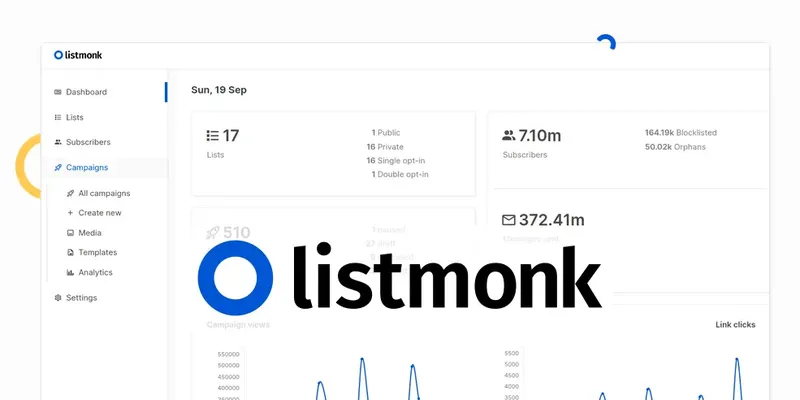Open the Subscribers menu item
The width and height of the screenshot is (800, 400).
coord(88,142)
